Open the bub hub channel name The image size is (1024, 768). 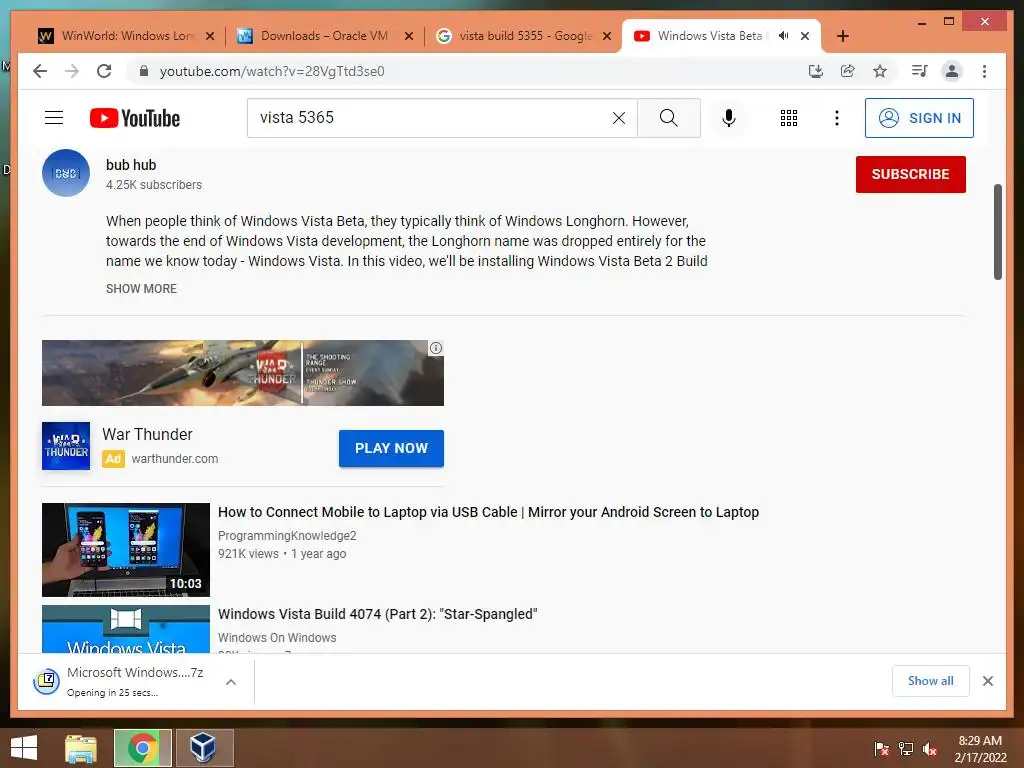tap(131, 165)
